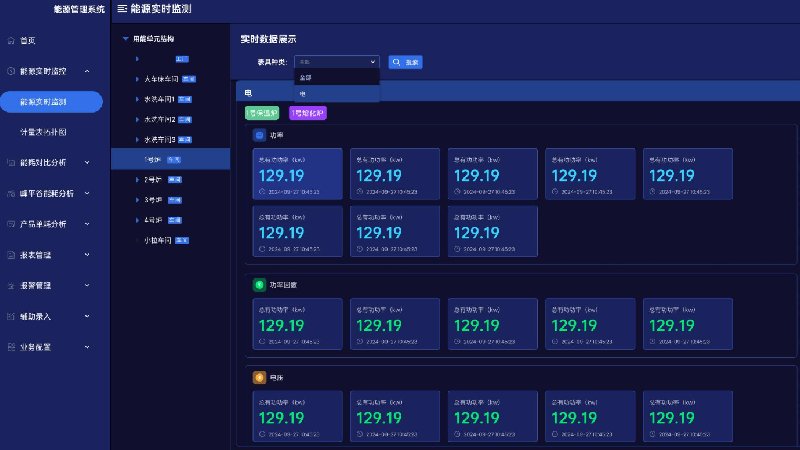Image resolution: width=800 pixels, height=450 pixels.
Task: Click the icon beside 能耗对比分析
Action: 11,163
